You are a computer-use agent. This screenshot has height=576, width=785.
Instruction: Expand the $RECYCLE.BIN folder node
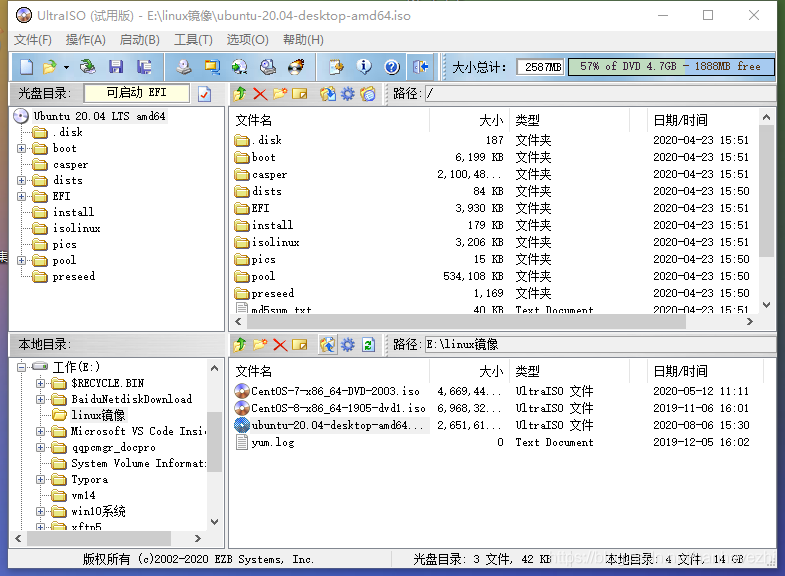[x=41, y=383]
